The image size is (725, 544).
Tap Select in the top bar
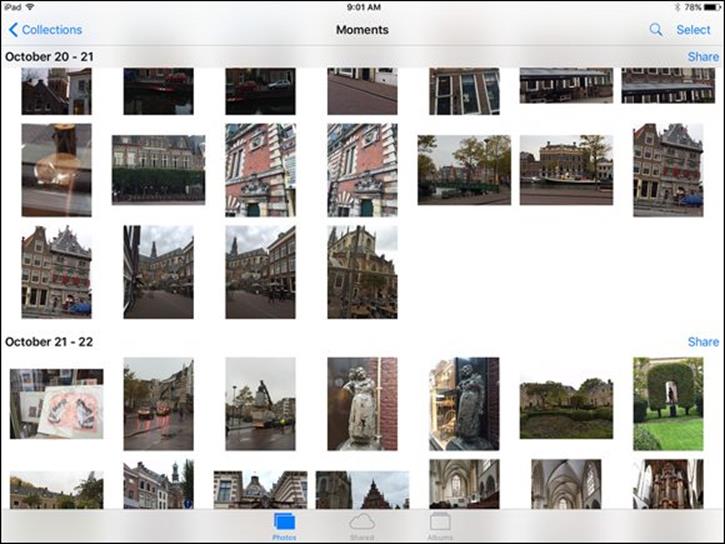[x=693, y=30]
